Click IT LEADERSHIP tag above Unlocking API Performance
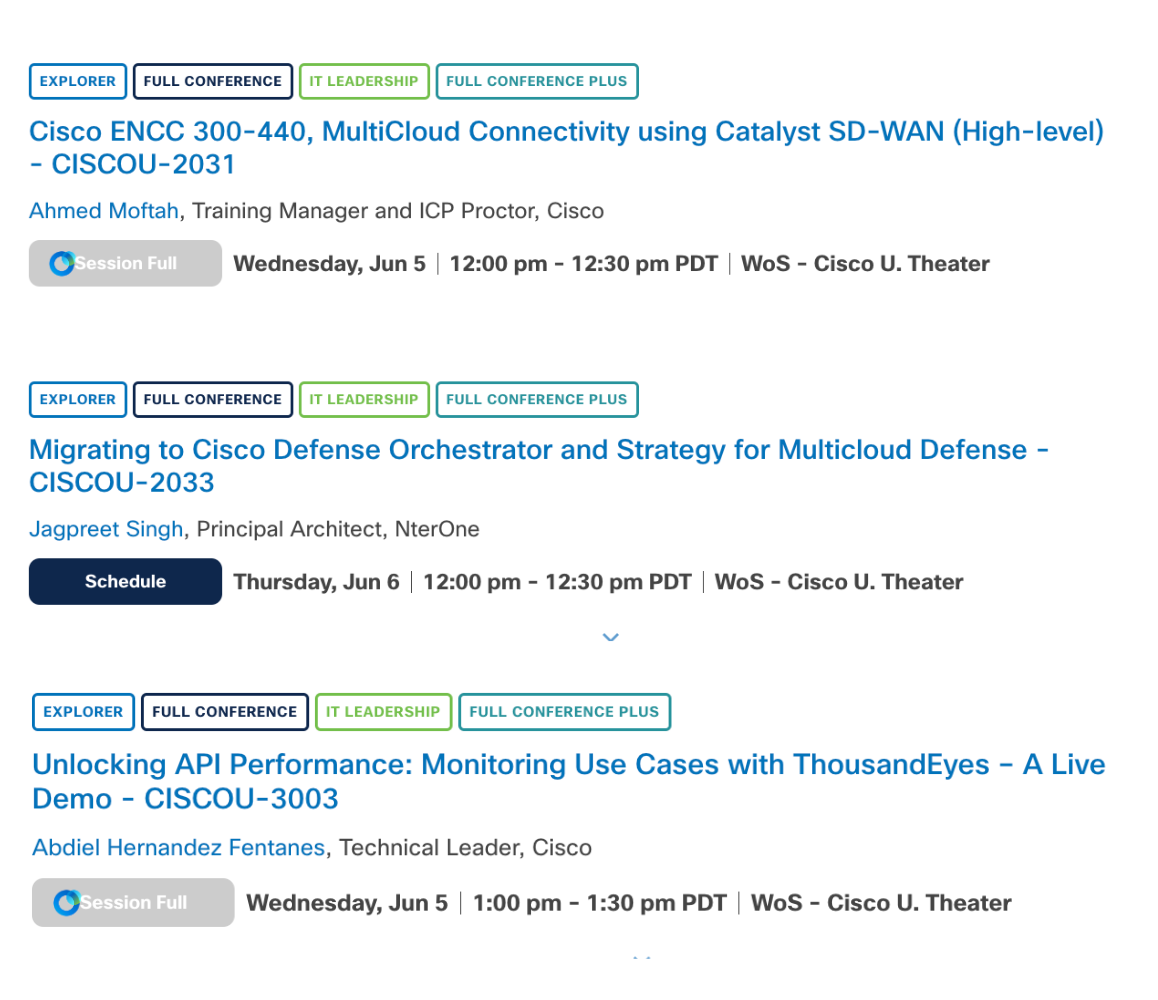1158x1000 pixels. tap(383, 712)
